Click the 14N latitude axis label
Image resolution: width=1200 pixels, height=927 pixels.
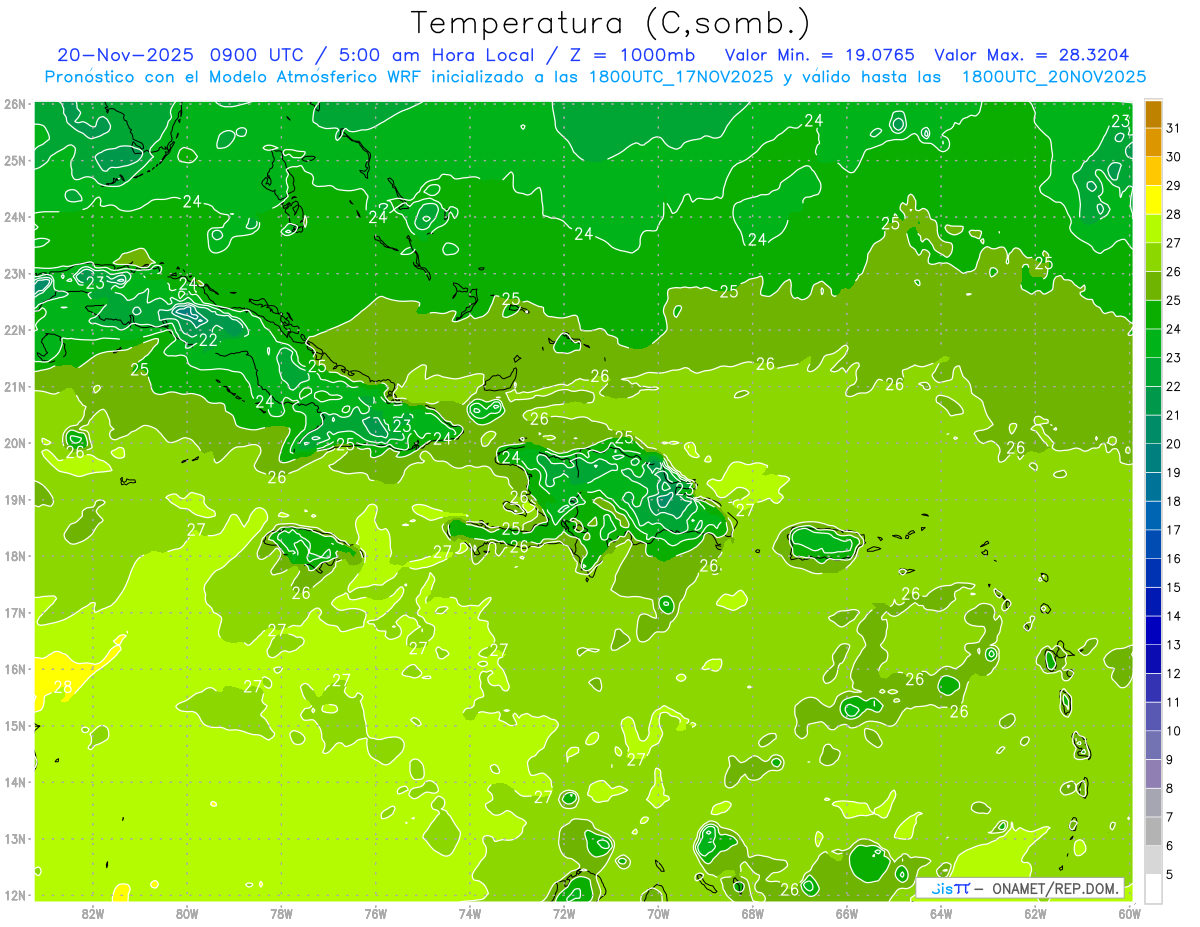(14, 782)
